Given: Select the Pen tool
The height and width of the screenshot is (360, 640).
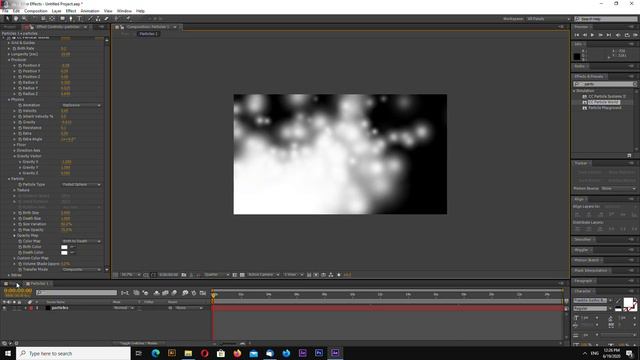Looking at the screenshot, I should pos(71,19).
